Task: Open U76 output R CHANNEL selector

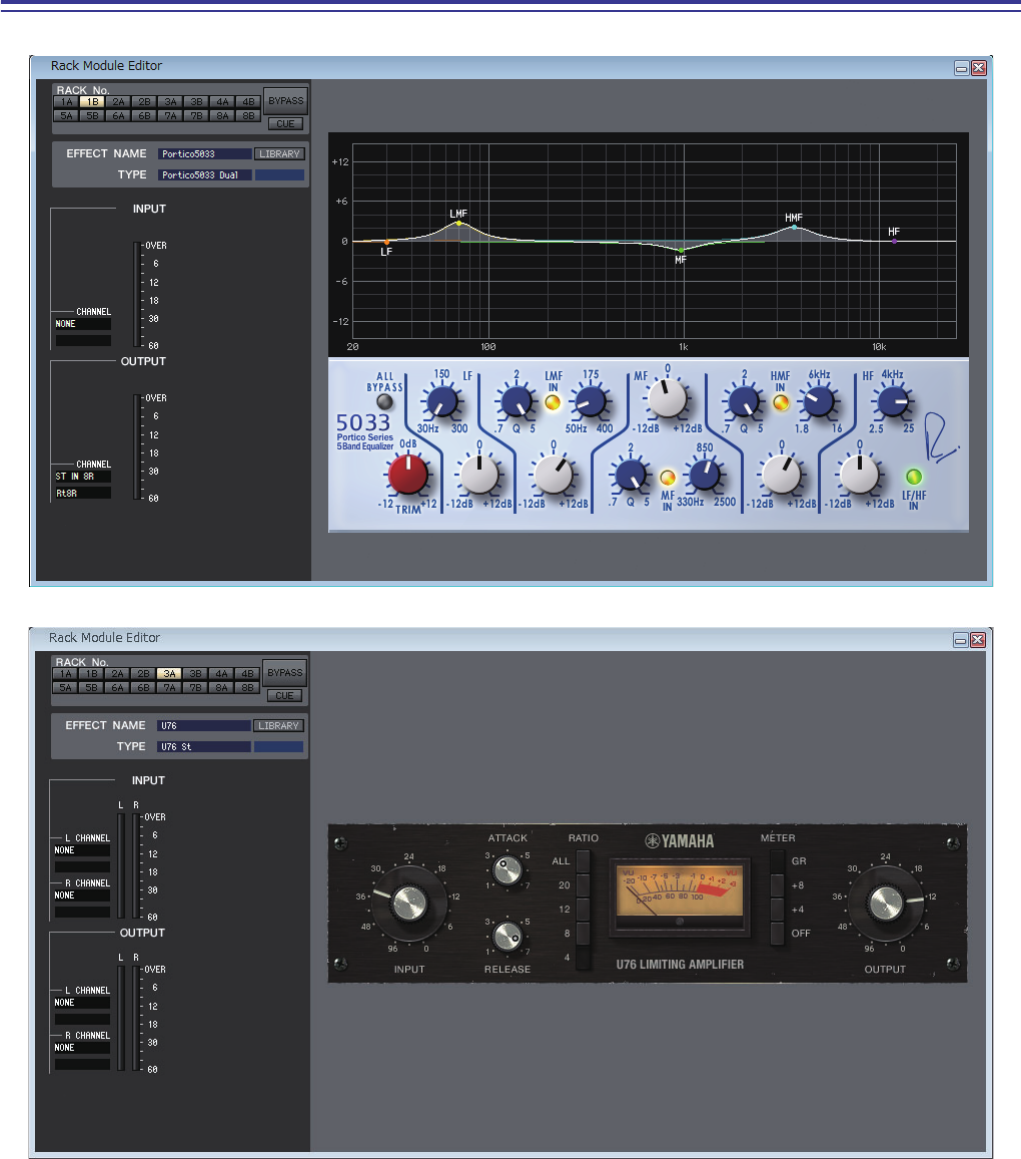Action: pyautogui.click(x=82, y=1047)
